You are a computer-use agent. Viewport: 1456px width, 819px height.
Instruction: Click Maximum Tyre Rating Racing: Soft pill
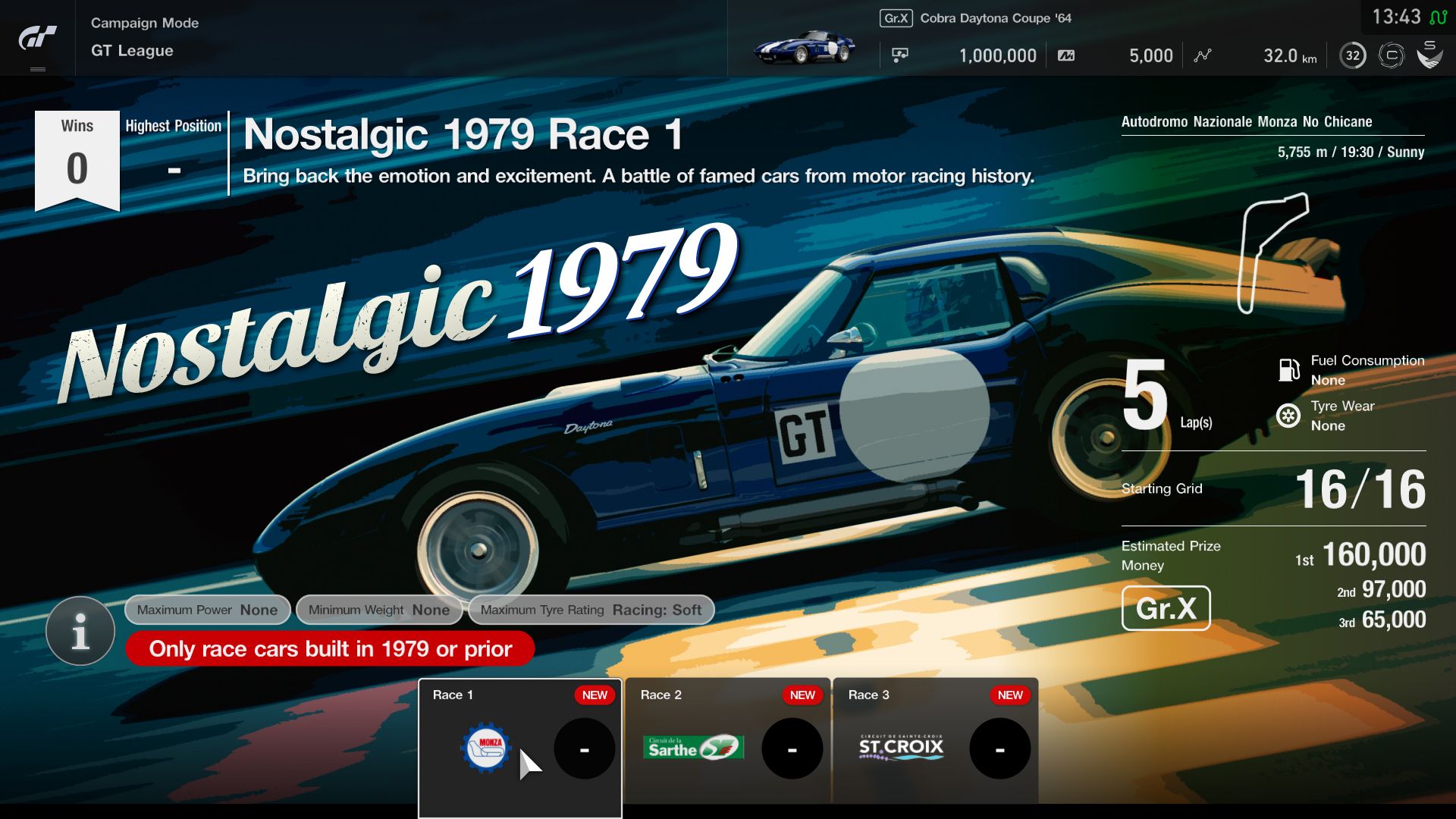click(591, 610)
